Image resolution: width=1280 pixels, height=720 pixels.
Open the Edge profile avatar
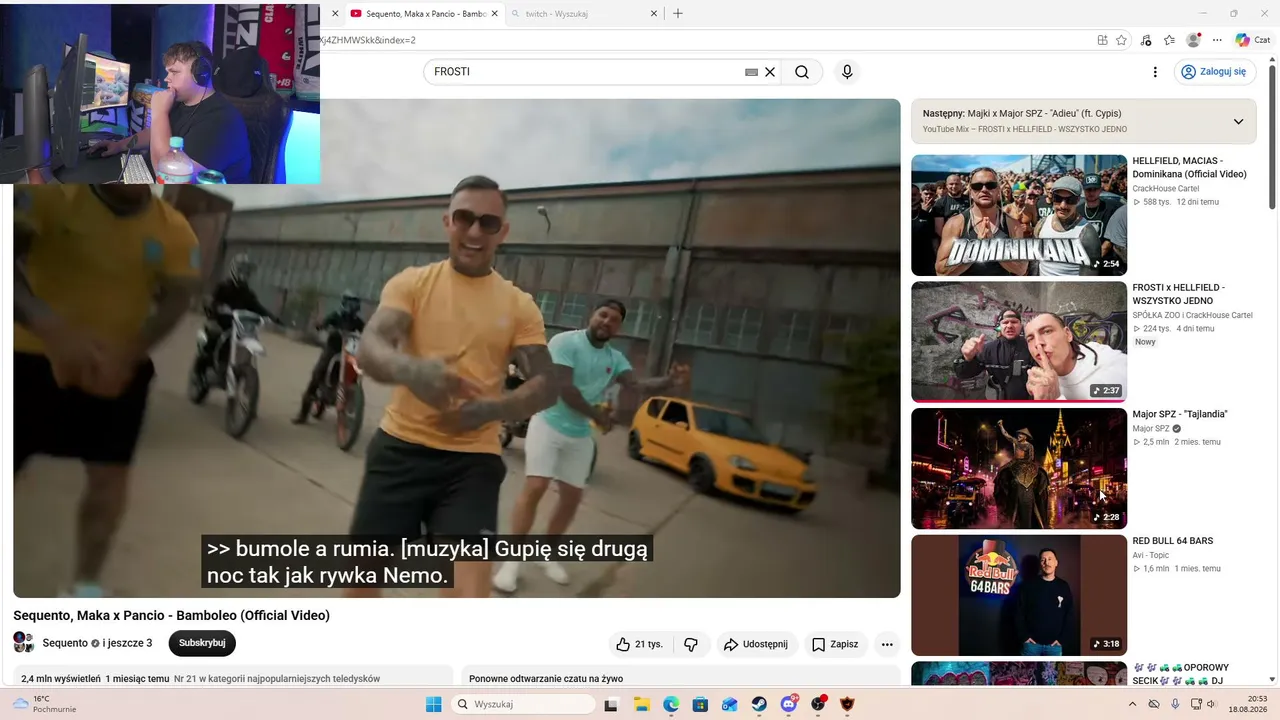[x=1193, y=40]
